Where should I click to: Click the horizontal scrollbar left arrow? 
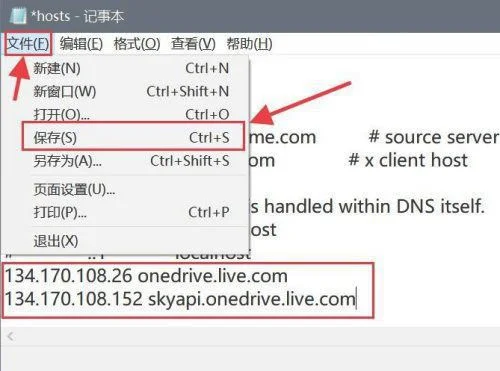11,336
